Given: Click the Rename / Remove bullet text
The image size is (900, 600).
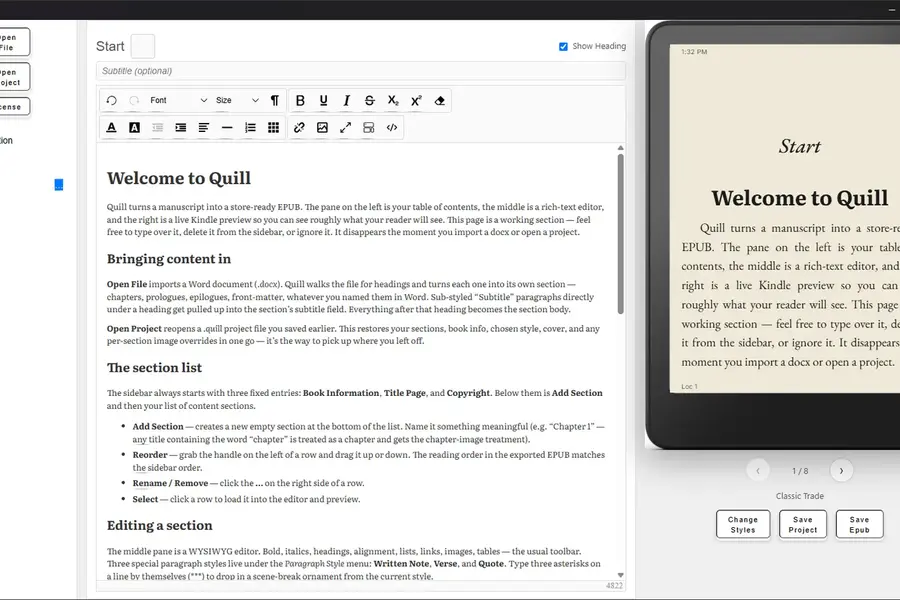Looking at the screenshot, I should coord(170,483).
